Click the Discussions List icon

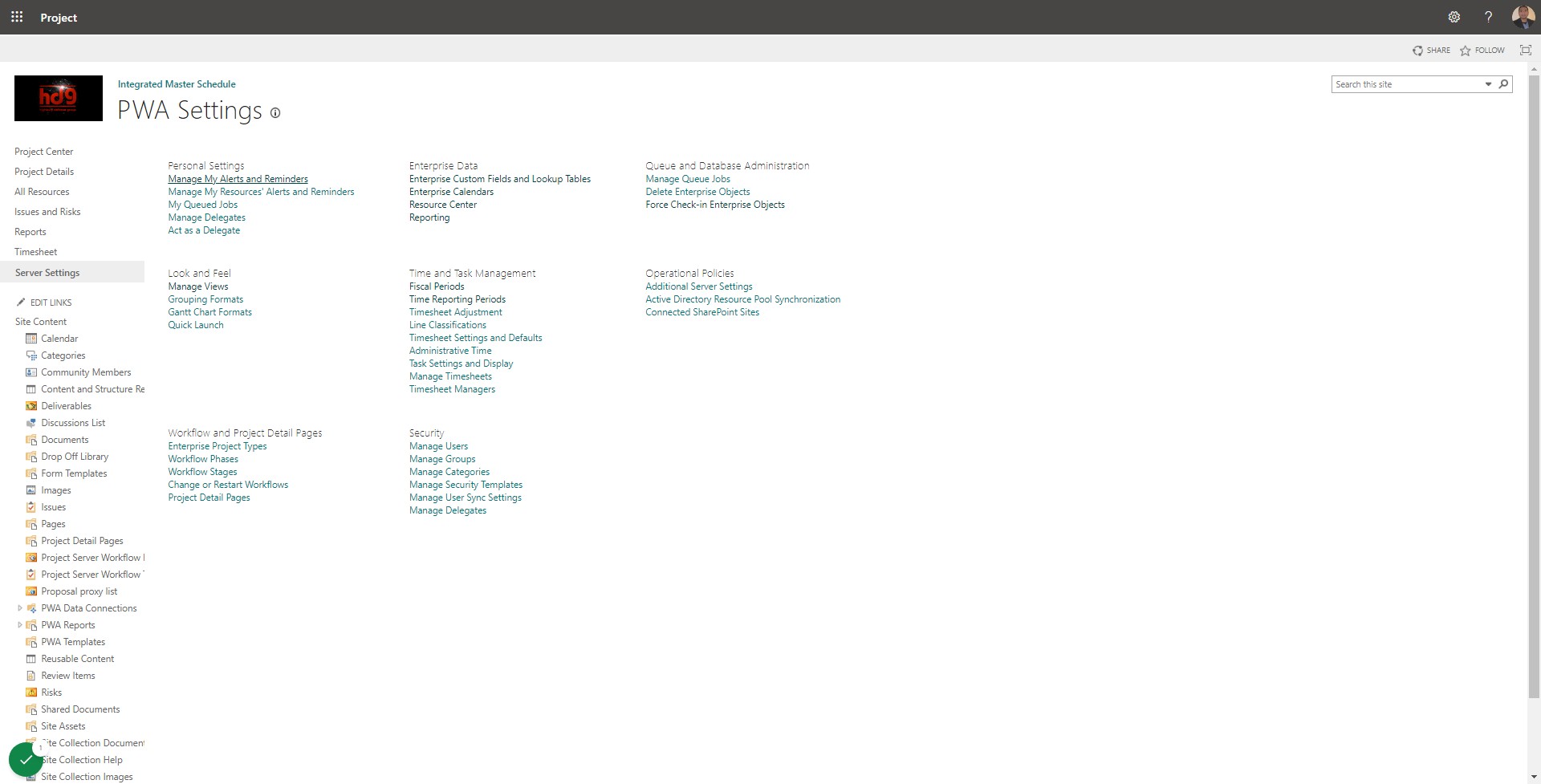31,423
